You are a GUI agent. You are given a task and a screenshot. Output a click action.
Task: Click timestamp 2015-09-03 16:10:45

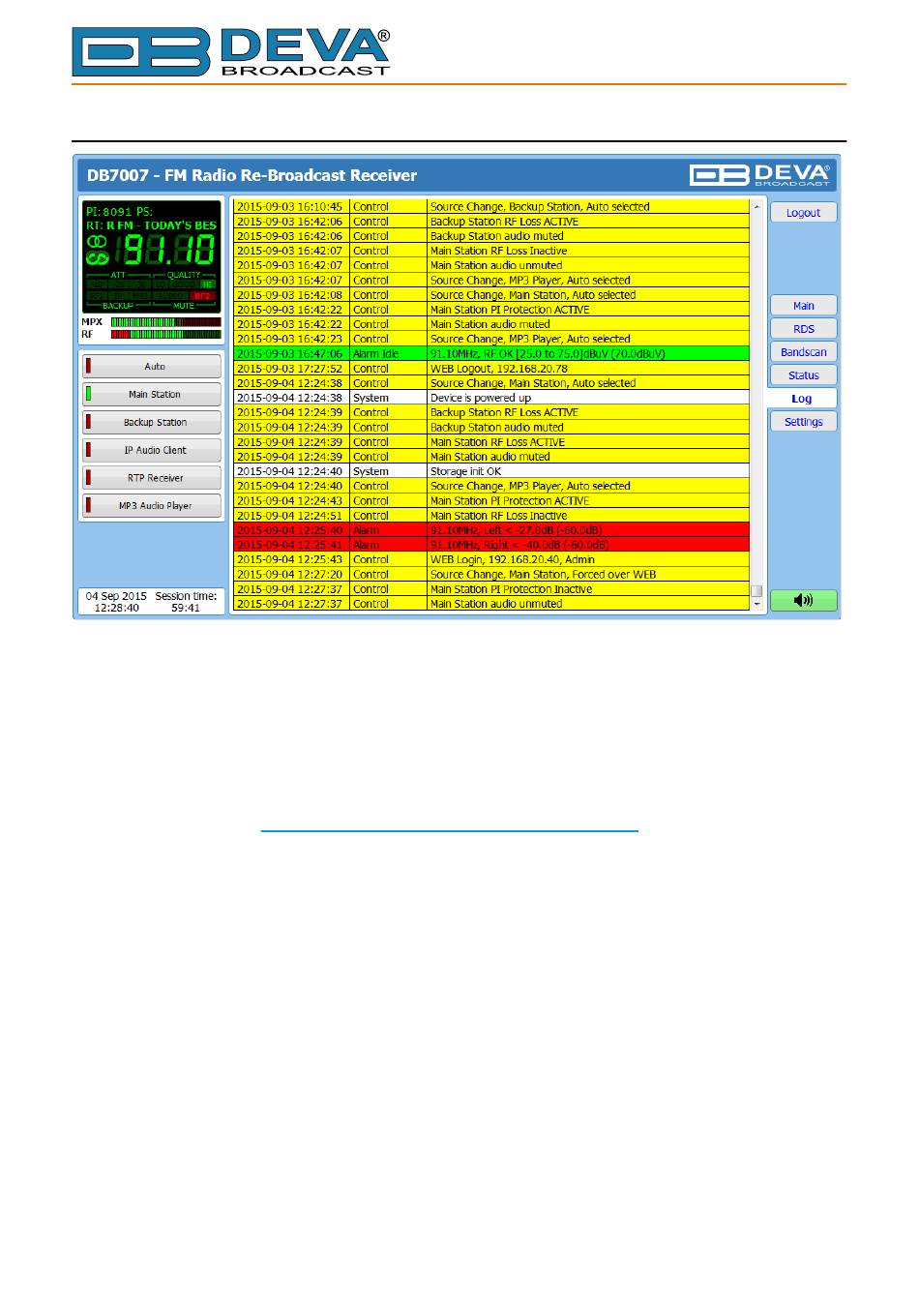[290, 207]
